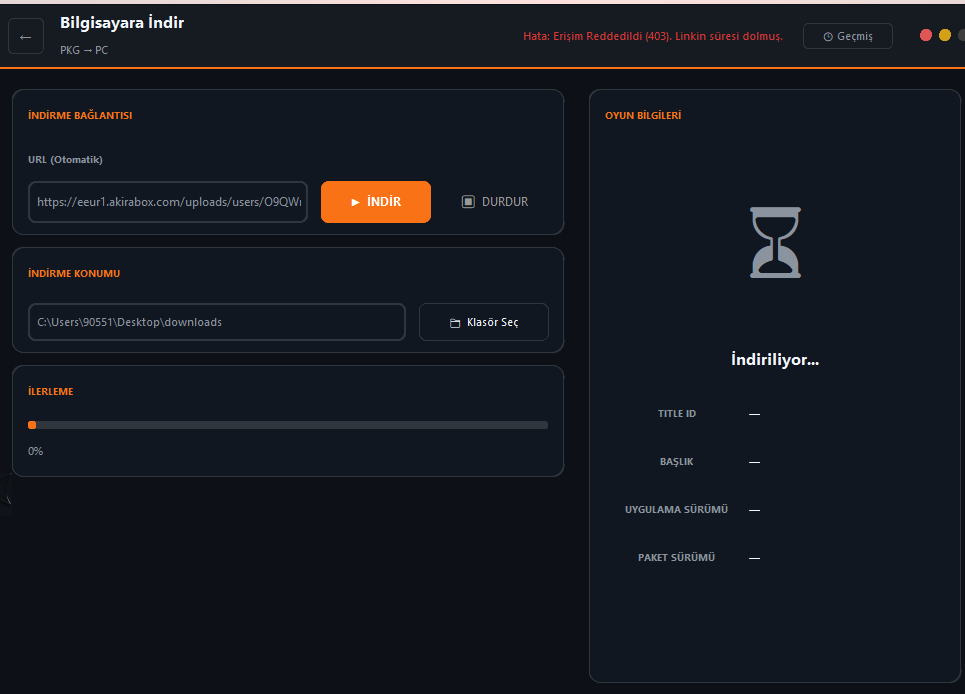Click the İndiriliyor... status text

775,359
